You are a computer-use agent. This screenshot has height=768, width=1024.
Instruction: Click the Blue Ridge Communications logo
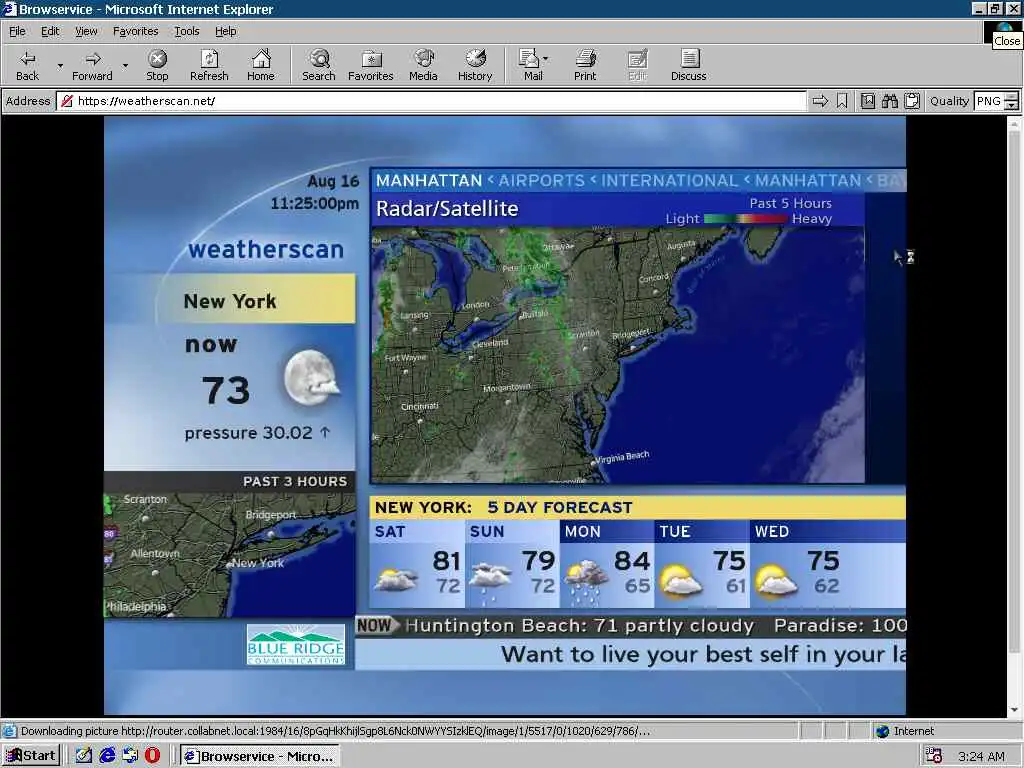[x=296, y=645]
